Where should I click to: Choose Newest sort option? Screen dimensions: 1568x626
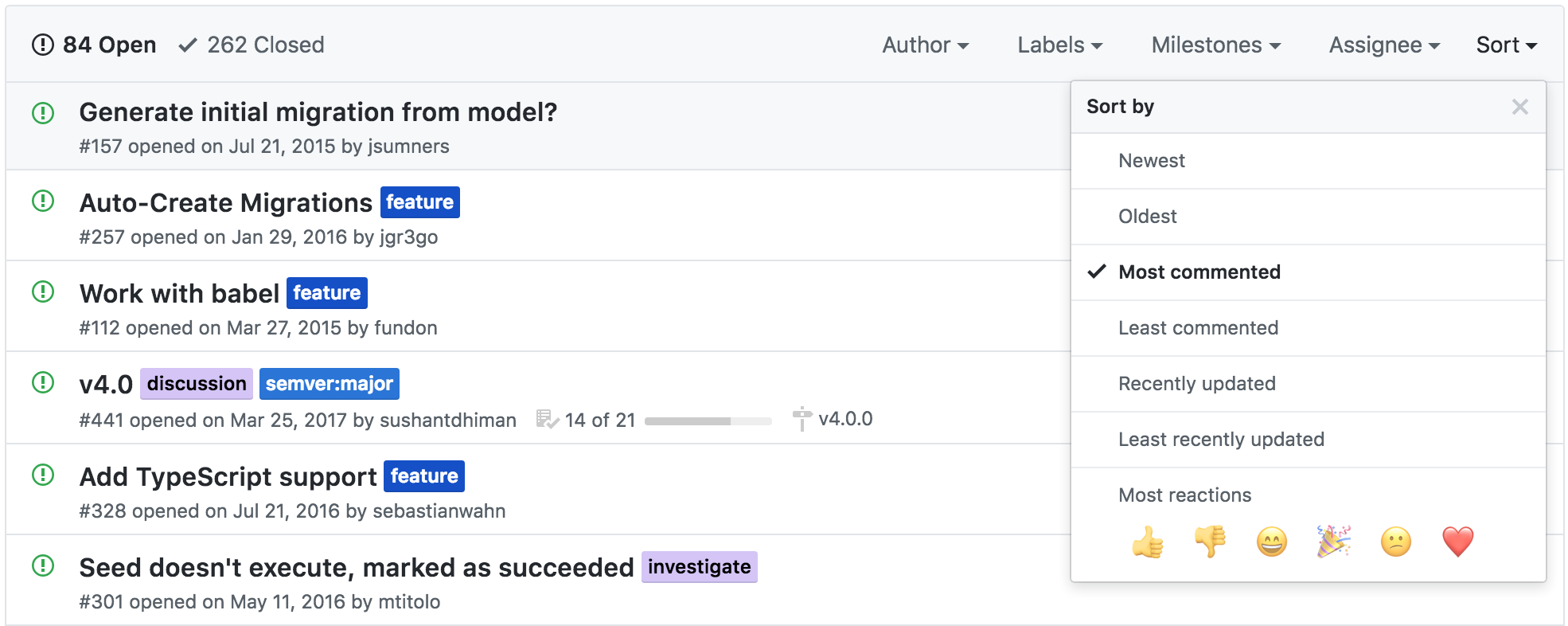click(x=1309, y=161)
